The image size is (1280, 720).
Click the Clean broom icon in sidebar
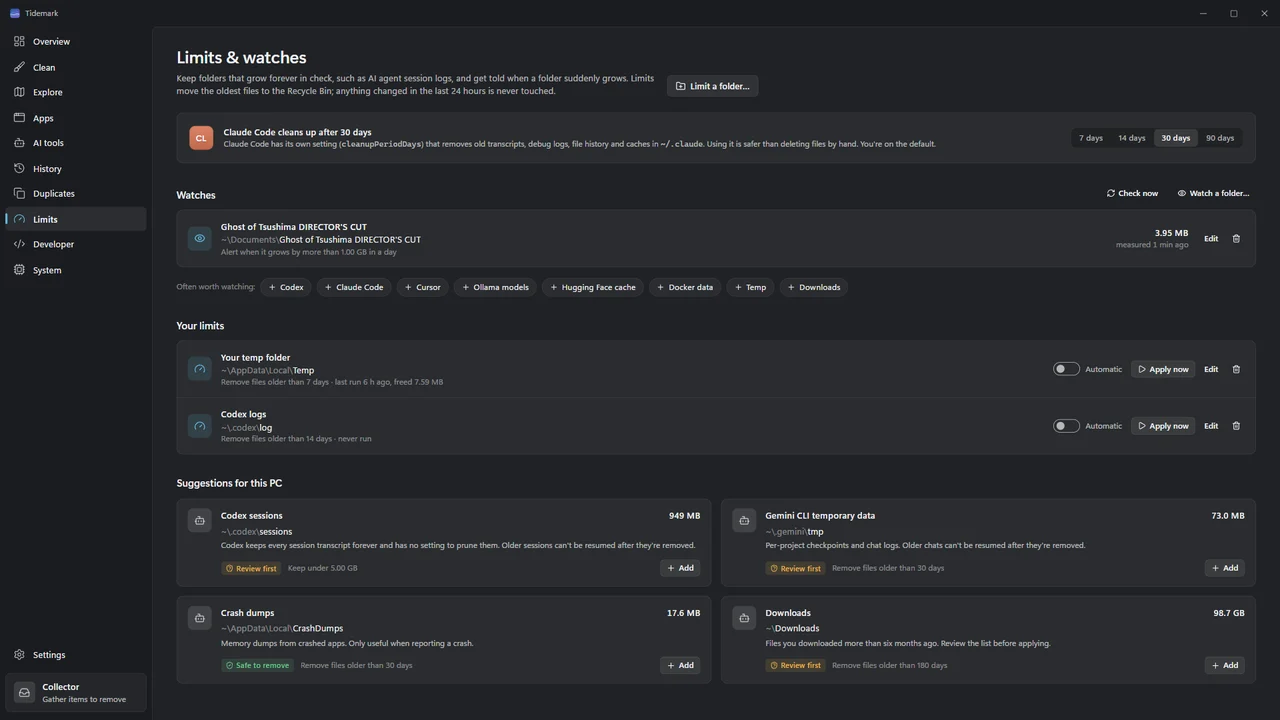tap(19, 67)
